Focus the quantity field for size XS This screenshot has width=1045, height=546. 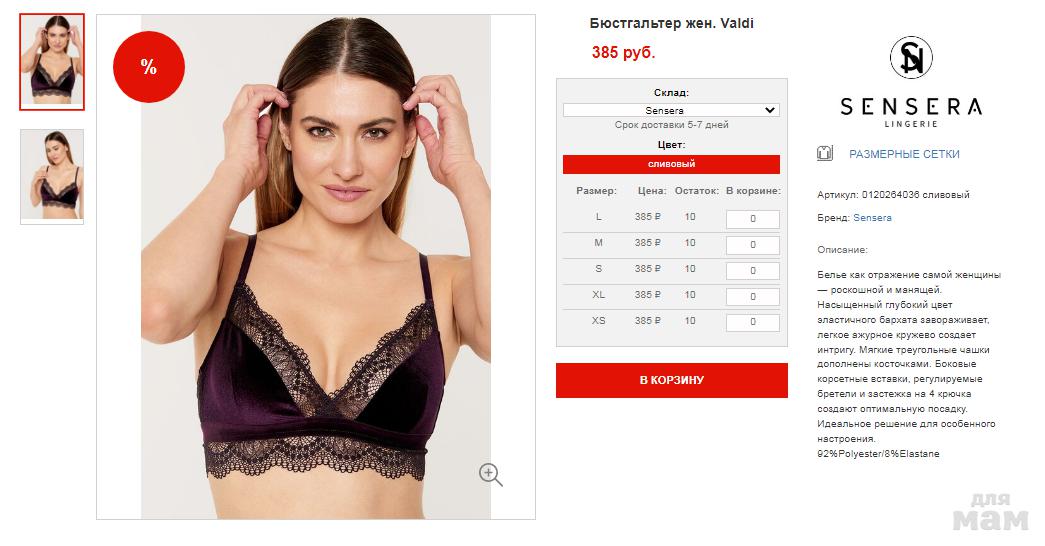(752, 323)
